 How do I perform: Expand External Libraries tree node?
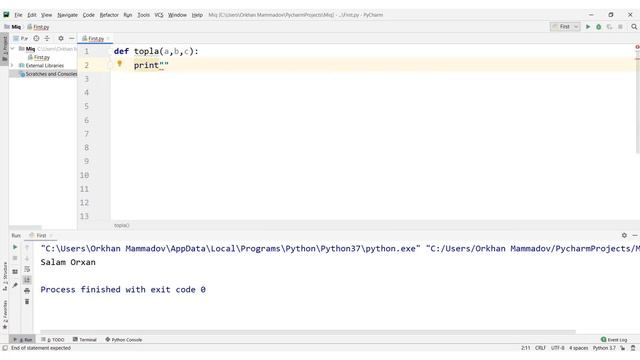point(13,65)
